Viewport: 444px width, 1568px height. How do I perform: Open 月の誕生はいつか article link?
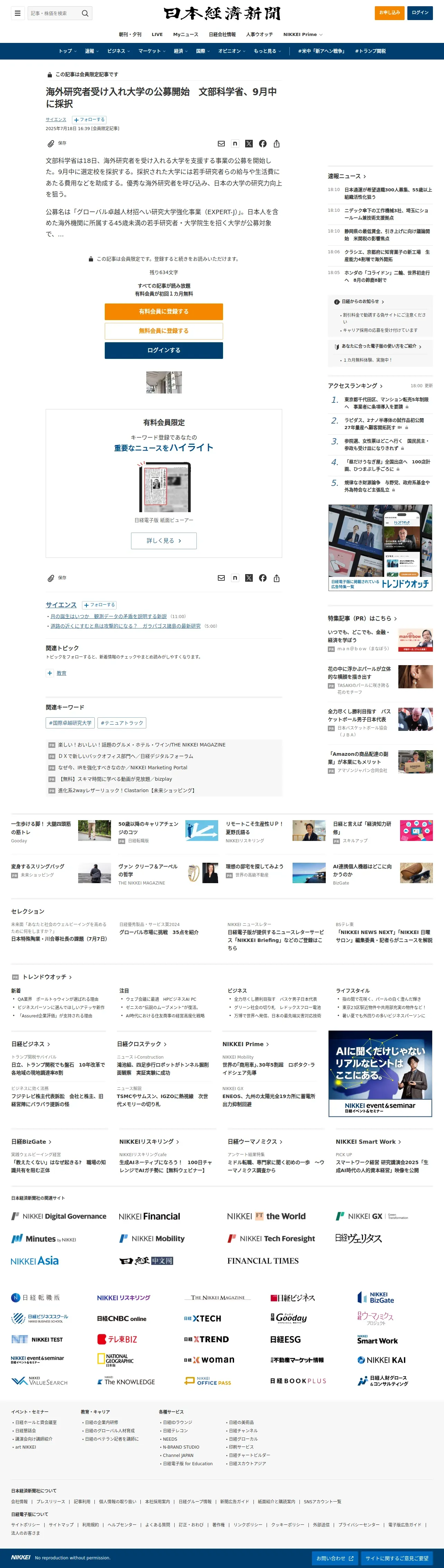pos(108,617)
